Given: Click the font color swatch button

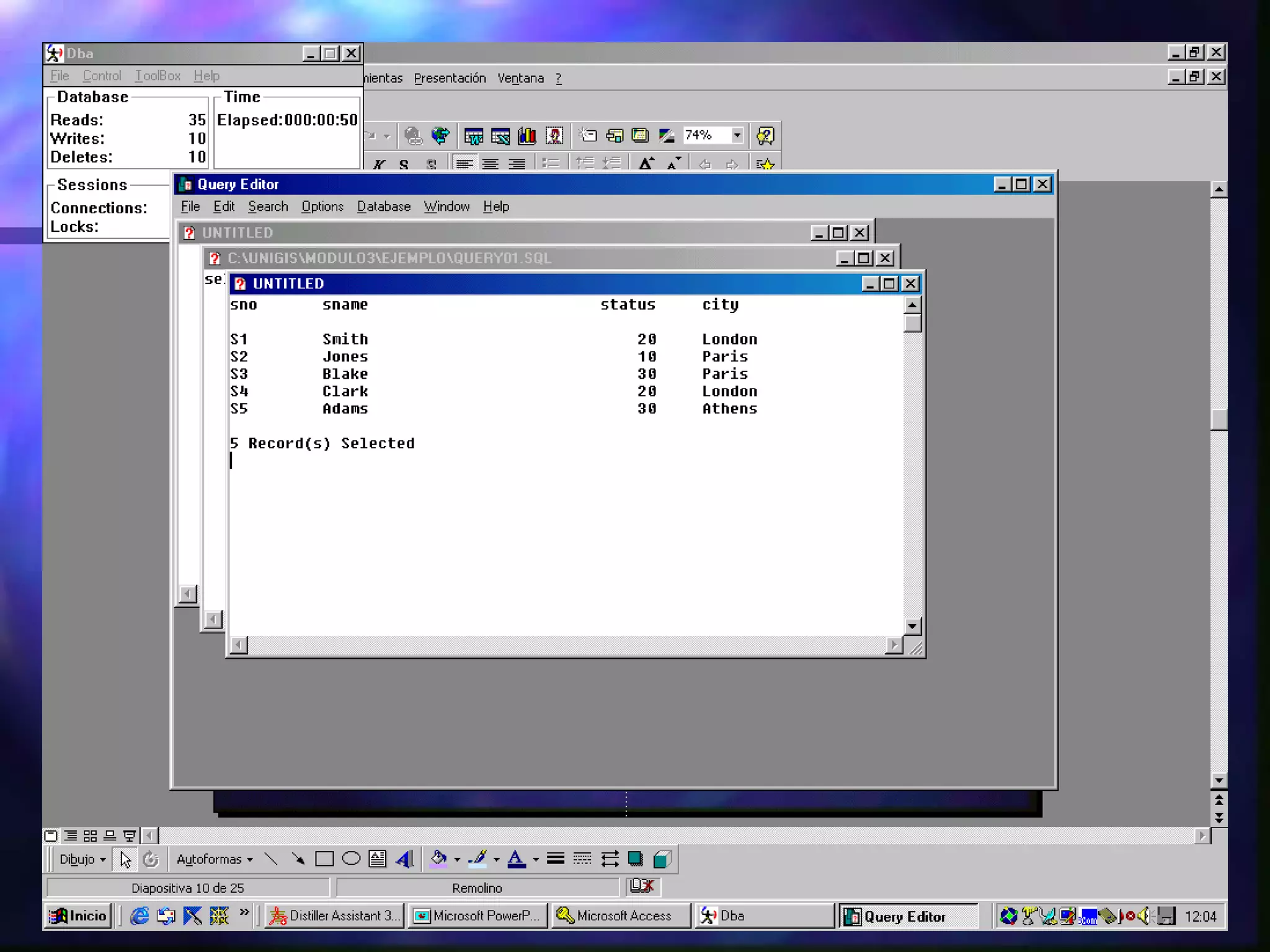Looking at the screenshot, I should tap(516, 859).
